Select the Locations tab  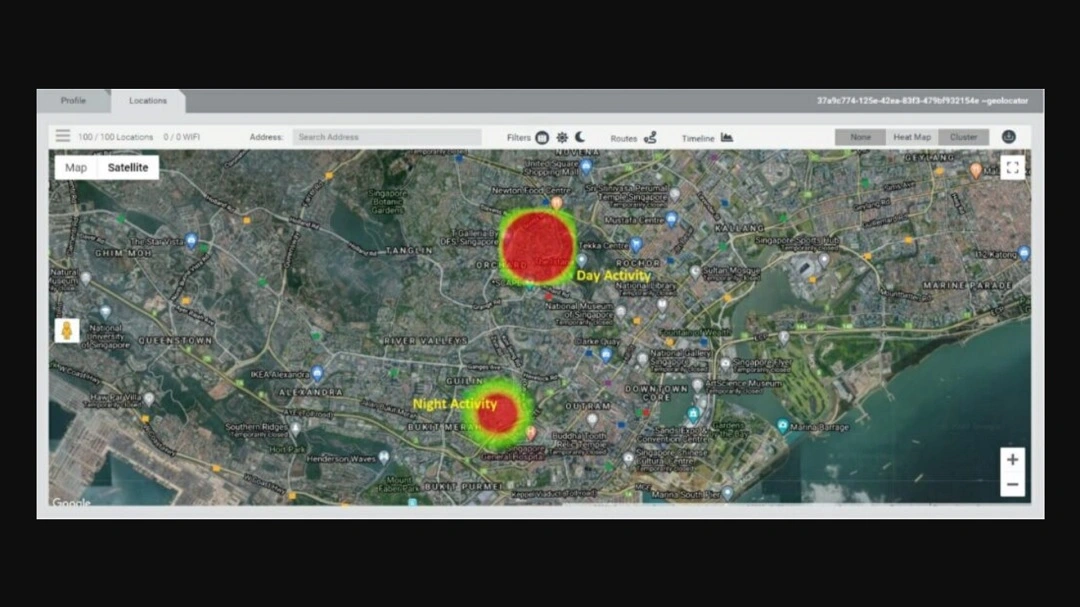point(148,100)
